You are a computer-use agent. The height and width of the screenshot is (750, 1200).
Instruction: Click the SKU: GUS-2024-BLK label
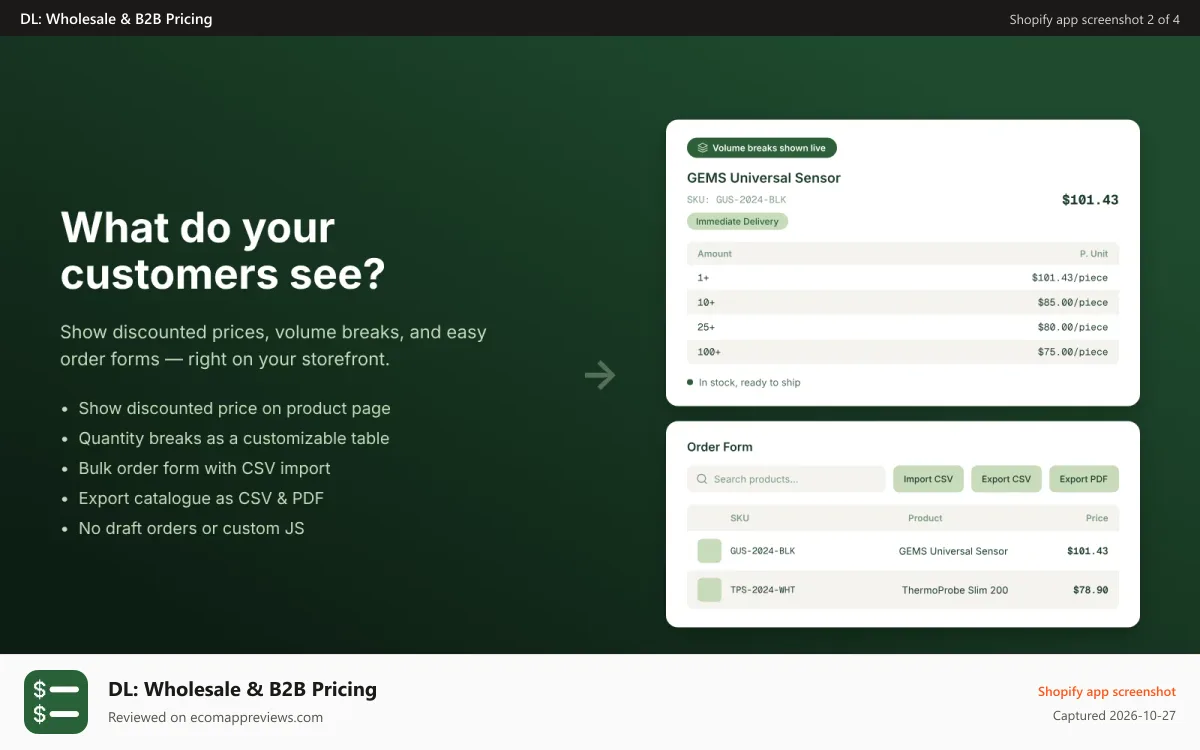pyautogui.click(x=737, y=200)
